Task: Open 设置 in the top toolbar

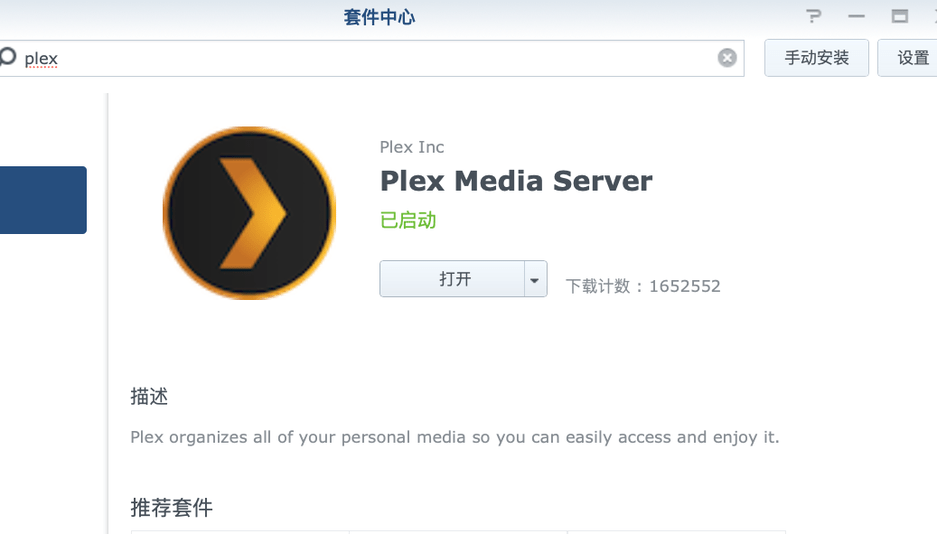Action: click(912, 58)
